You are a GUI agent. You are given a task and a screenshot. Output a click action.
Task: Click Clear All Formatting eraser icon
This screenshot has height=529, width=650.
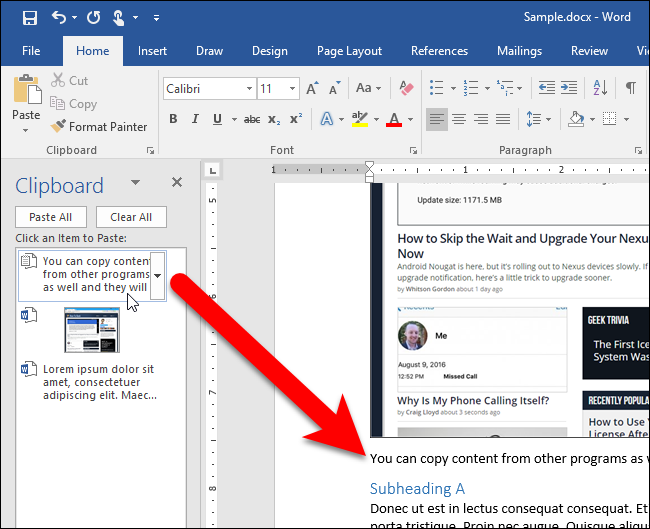(406, 88)
